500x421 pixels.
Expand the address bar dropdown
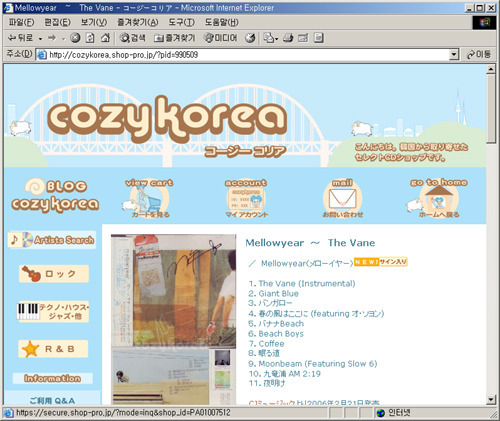pos(454,54)
